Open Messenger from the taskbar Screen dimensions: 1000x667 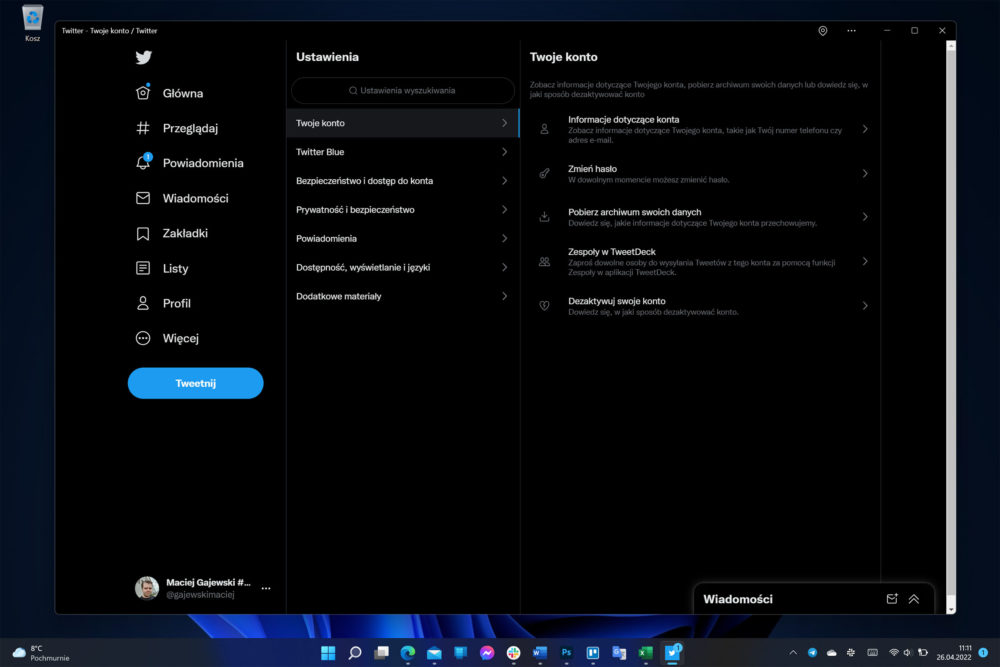point(487,652)
